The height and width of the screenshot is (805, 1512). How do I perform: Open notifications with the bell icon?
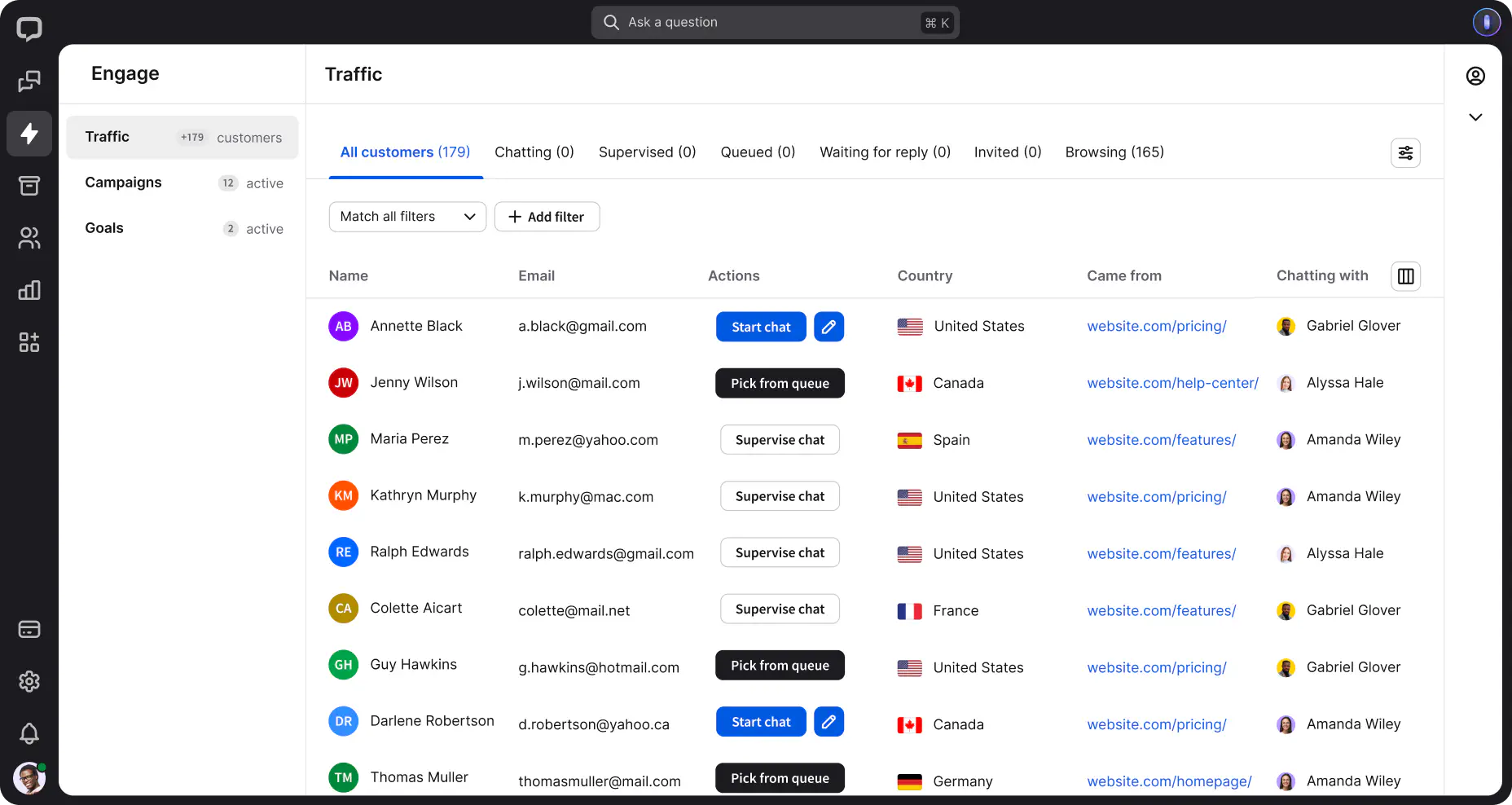[29, 734]
